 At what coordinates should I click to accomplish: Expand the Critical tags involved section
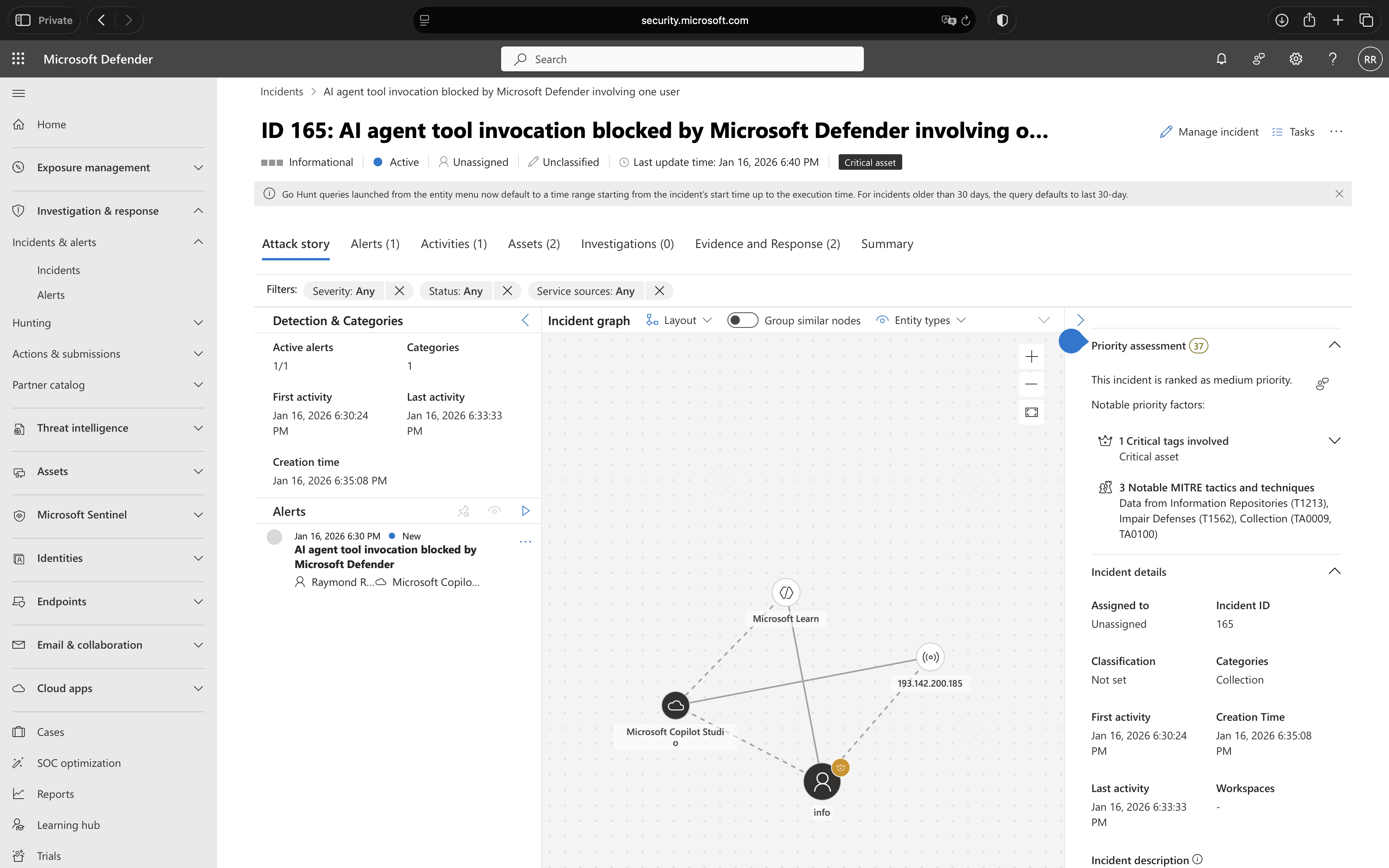click(1334, 441)
